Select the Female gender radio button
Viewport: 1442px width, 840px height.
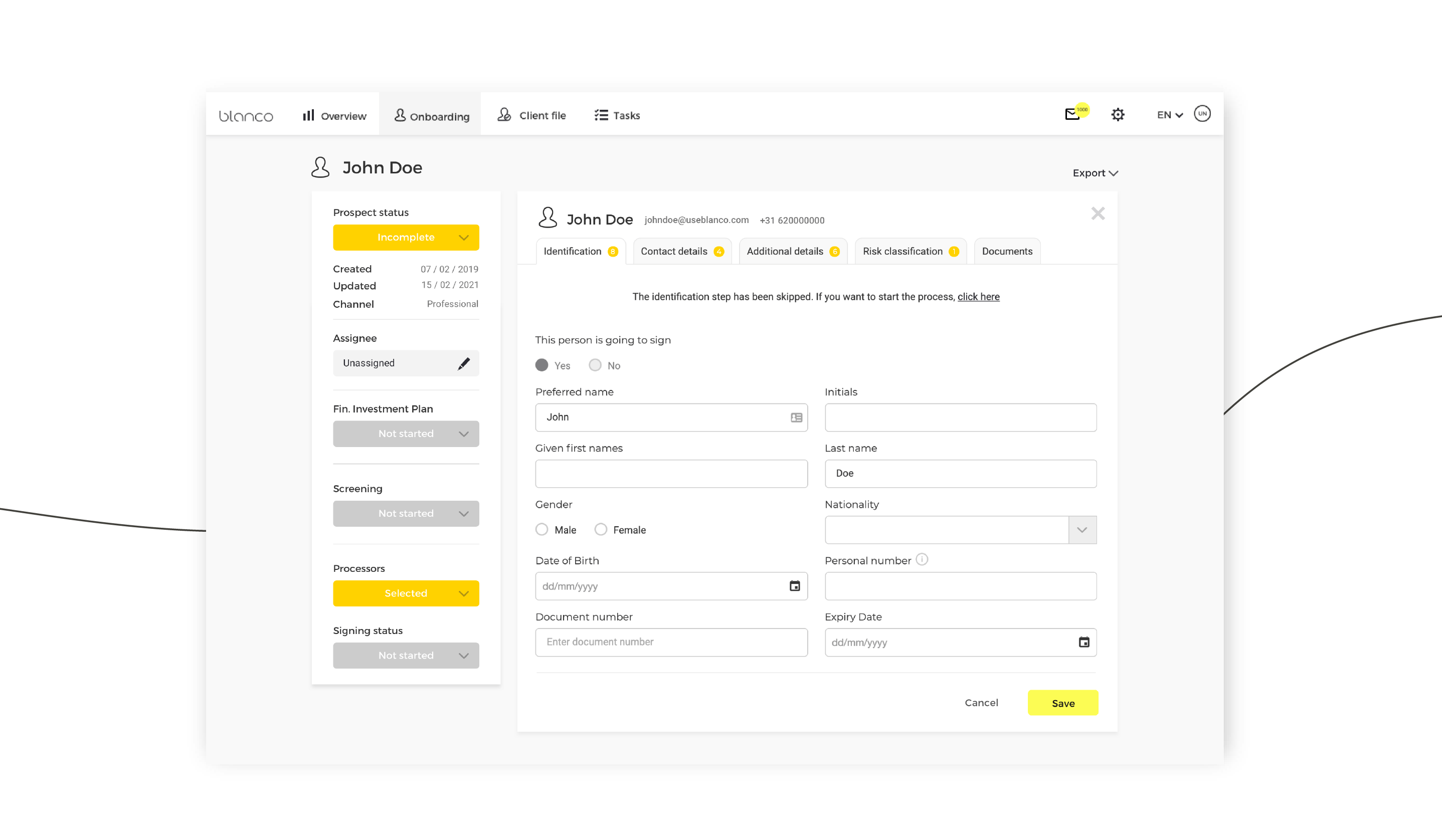pyautogui.click(x=601, y=529)
